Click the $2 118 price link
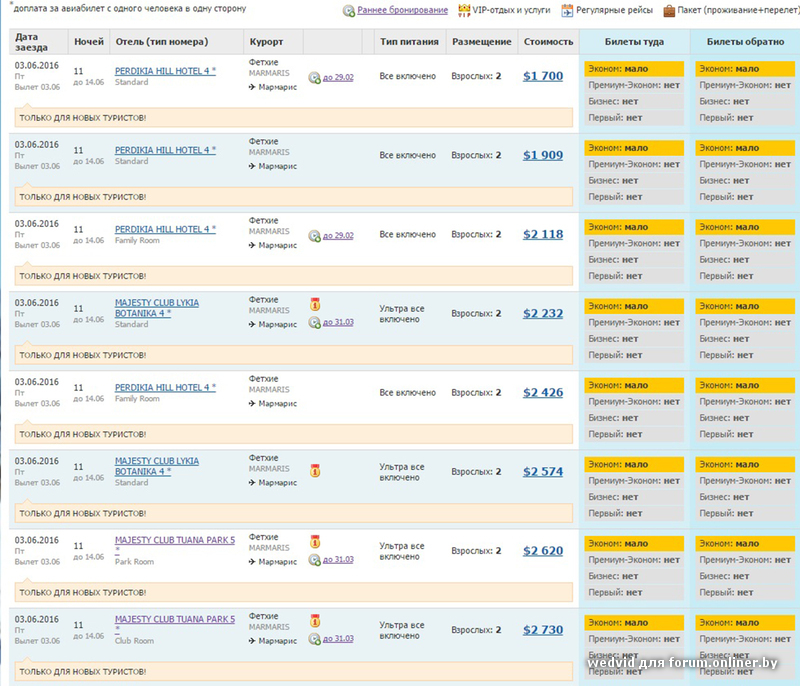Image resolution: width=800 pixels, height=686 pixels. coord(543,235)
